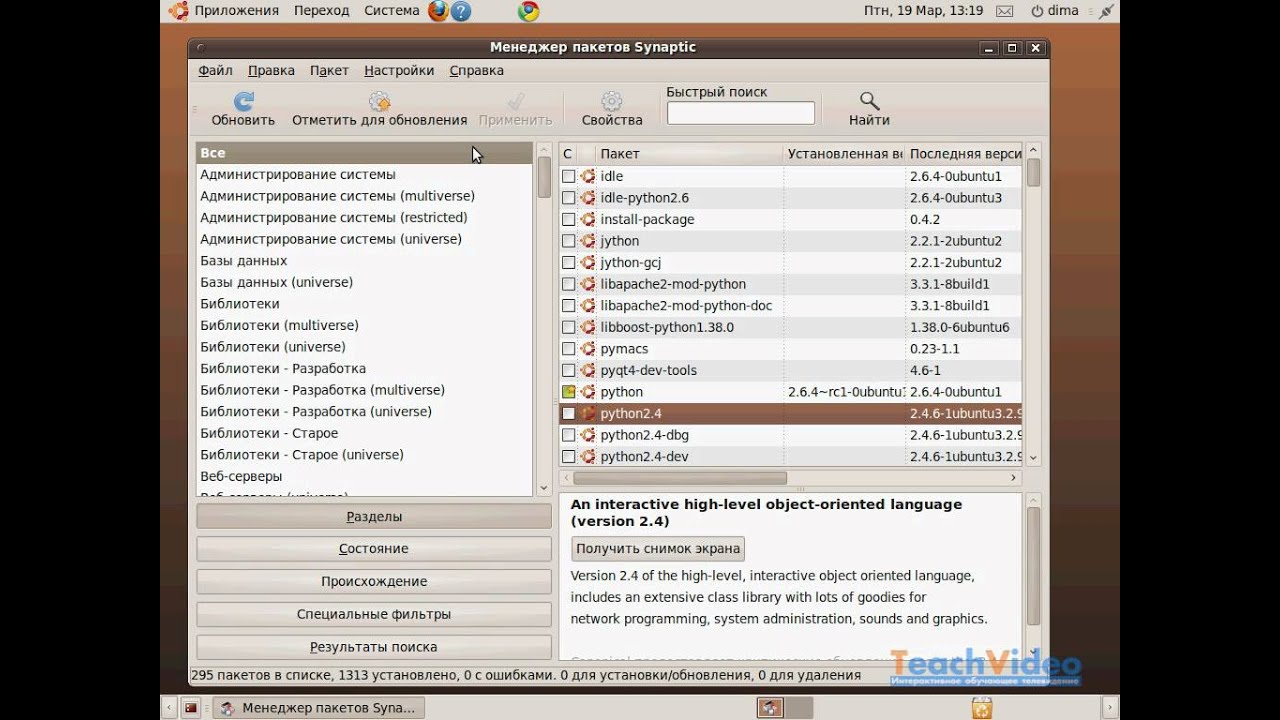Click the Найти magnifier icon
Viewport: 1280px width, 720px height.
[x=869, y=101]
